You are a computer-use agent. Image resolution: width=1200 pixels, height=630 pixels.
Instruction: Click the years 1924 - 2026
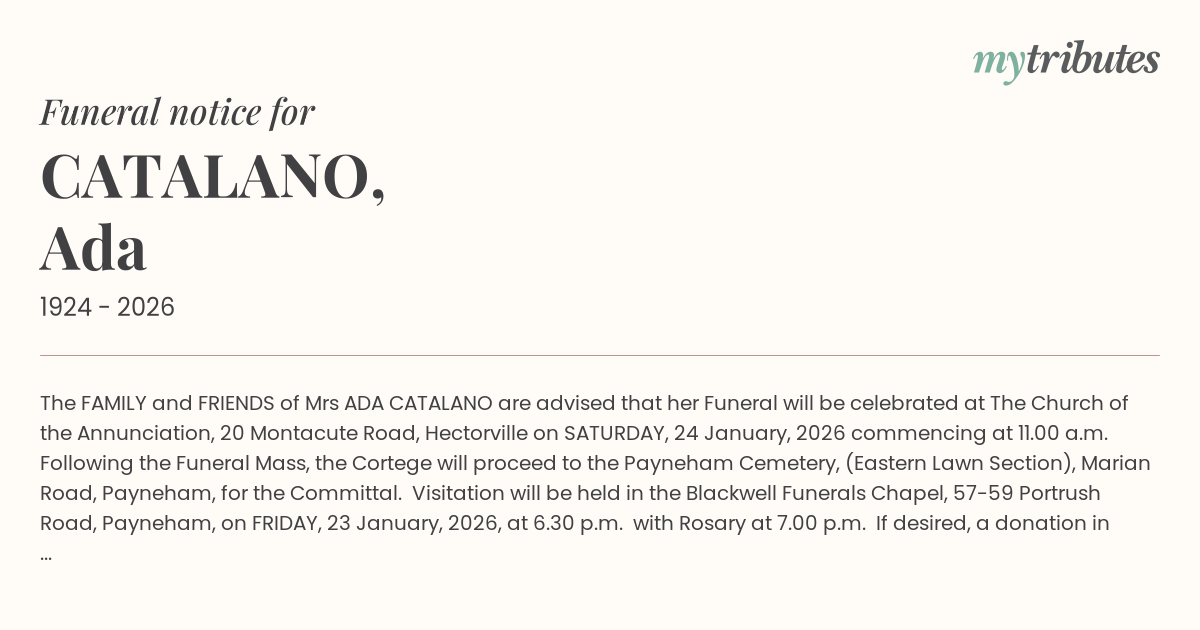pyautogui.click(x=107, y=307)
